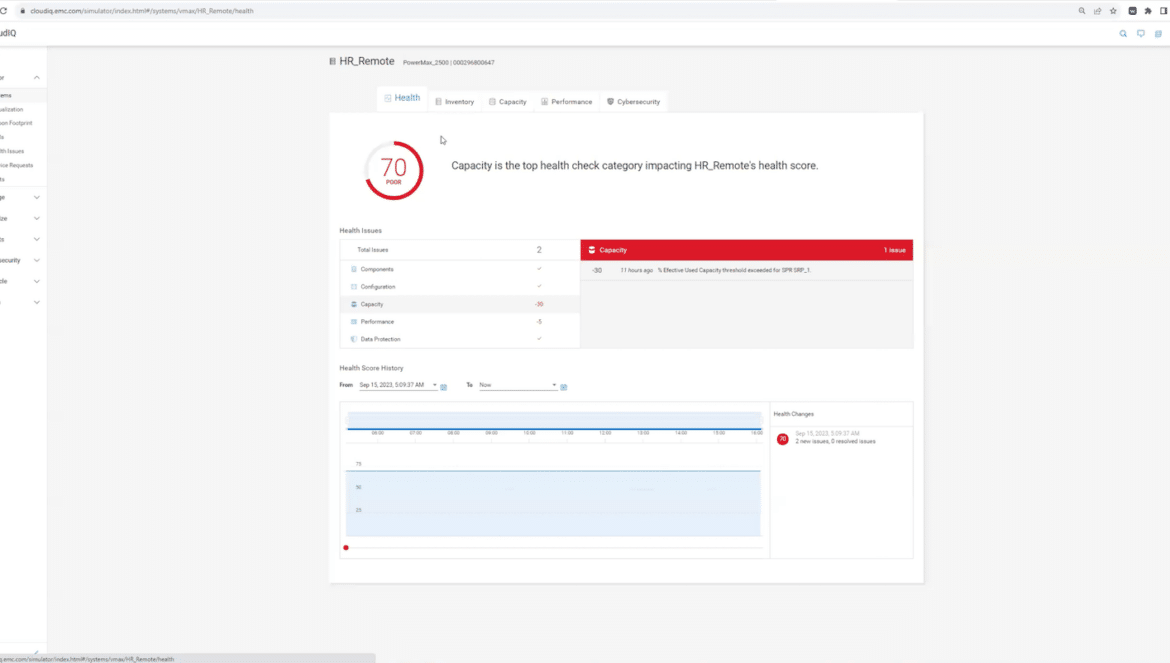Click the browser share page icon
1170x663 pixels.
click(1098, 11)
